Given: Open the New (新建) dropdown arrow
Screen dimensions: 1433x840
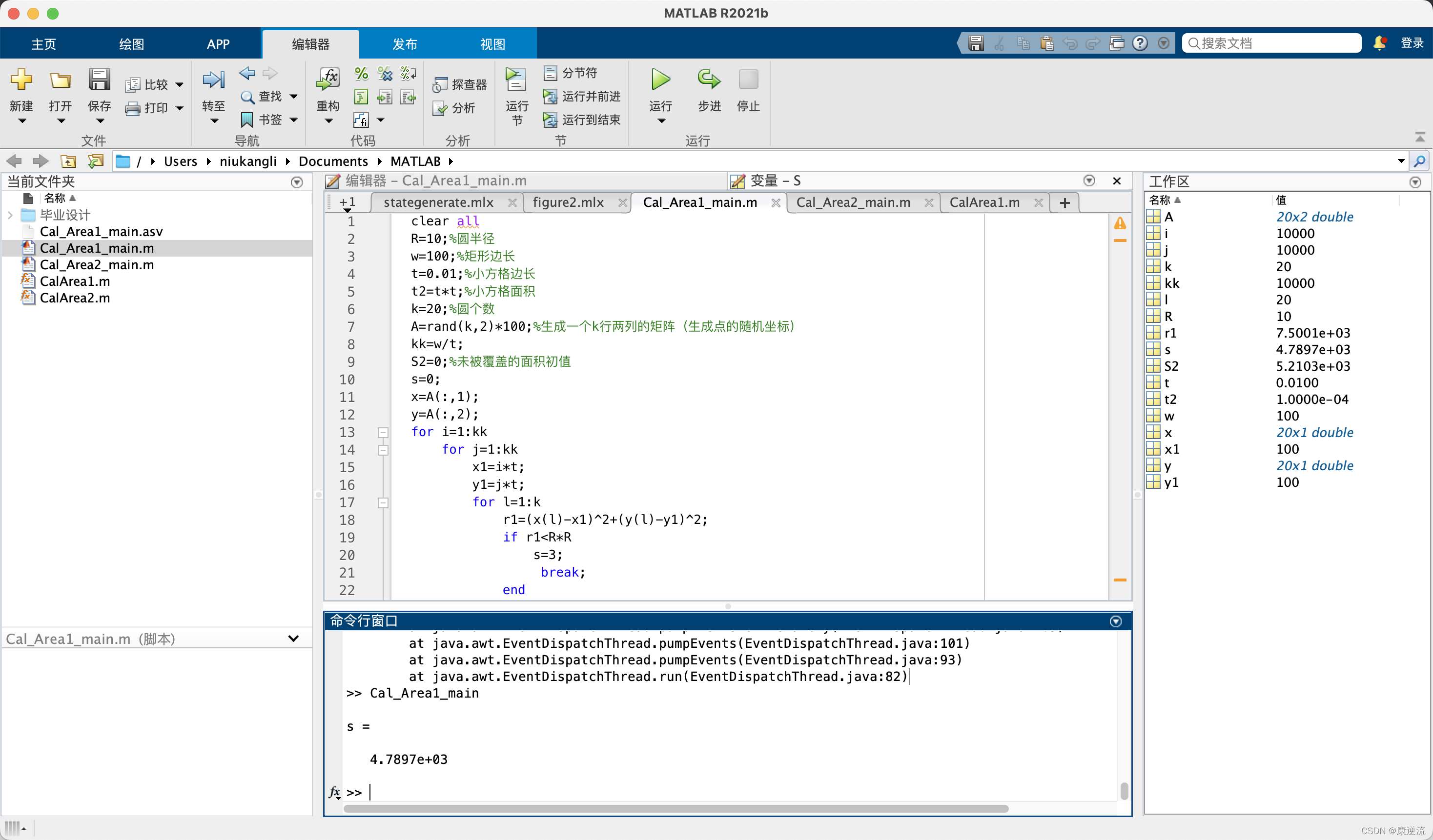Looking at the screenshot, I should [21, 121].
